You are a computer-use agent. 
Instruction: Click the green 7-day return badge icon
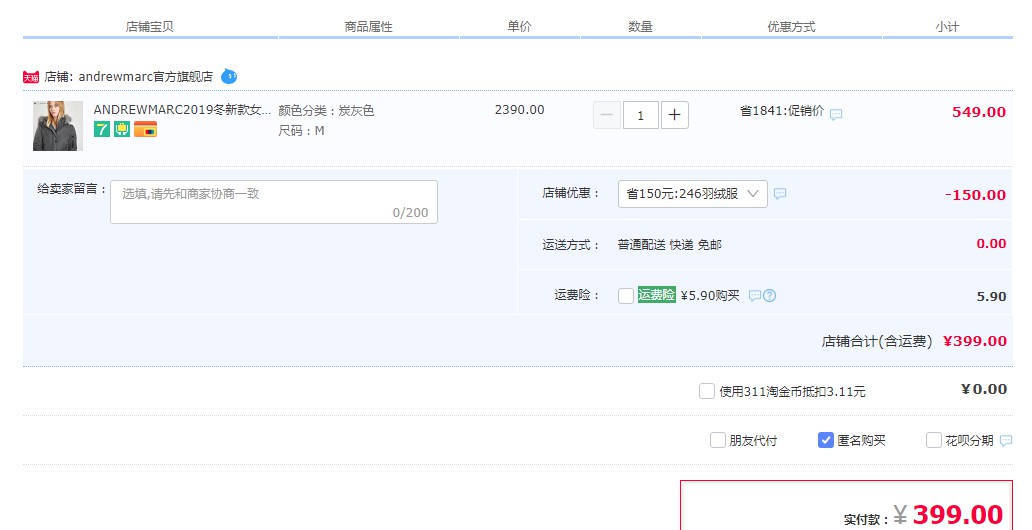click(x=101, y=129)
